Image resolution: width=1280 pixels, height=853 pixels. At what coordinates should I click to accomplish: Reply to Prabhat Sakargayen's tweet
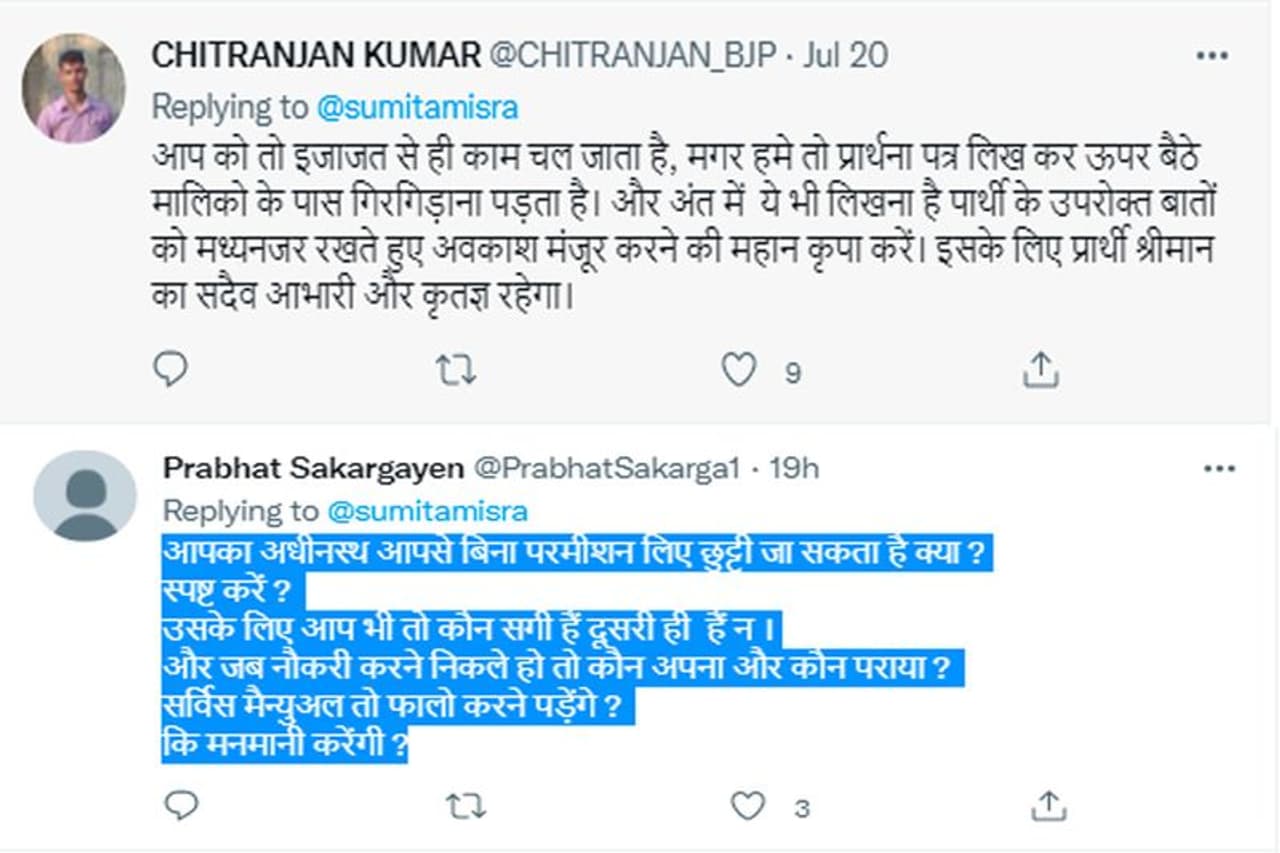180,805
